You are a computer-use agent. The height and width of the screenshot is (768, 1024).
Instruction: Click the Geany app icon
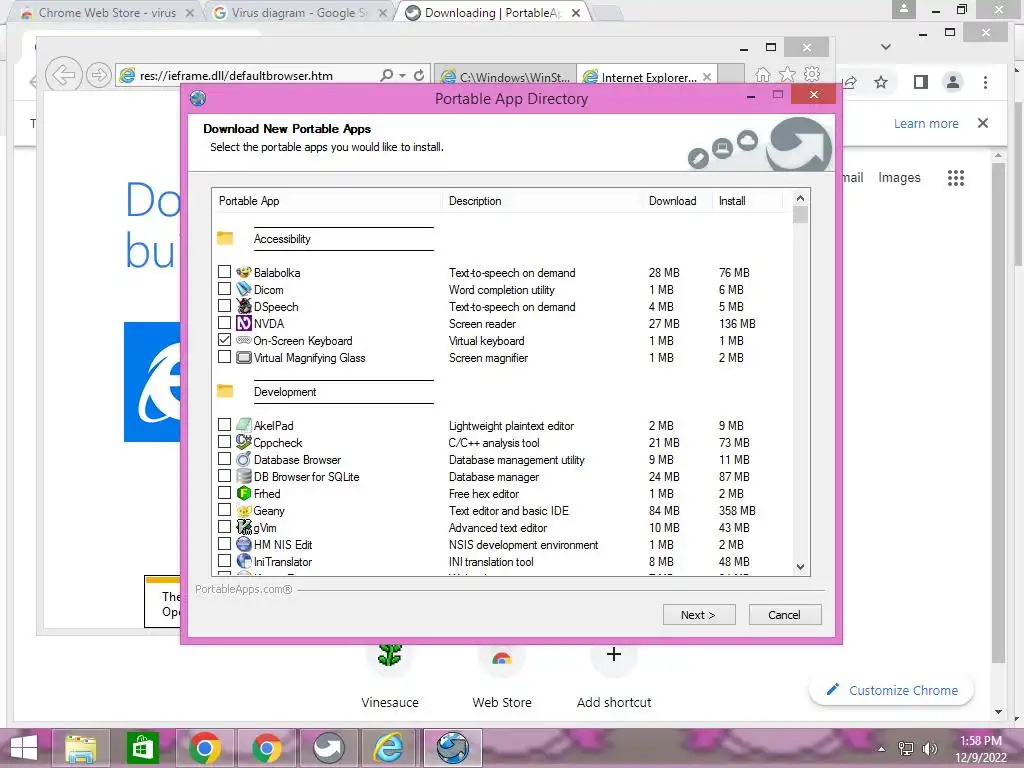(x=244, y=510)
